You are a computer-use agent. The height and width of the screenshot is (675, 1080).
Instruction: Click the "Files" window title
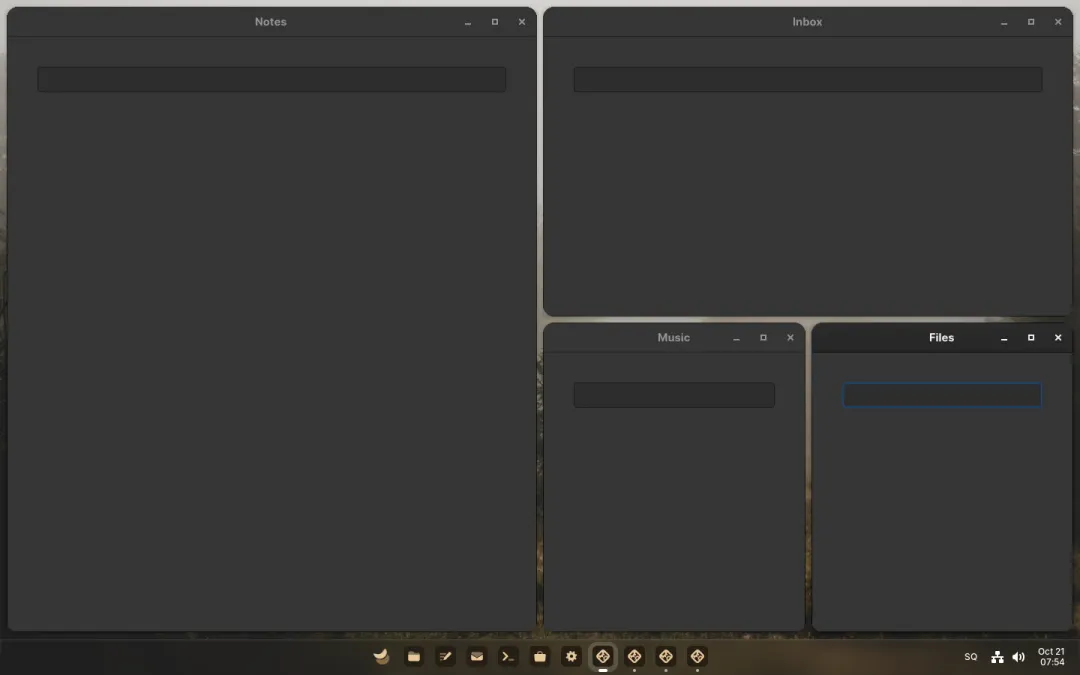(x=942, y=338)
